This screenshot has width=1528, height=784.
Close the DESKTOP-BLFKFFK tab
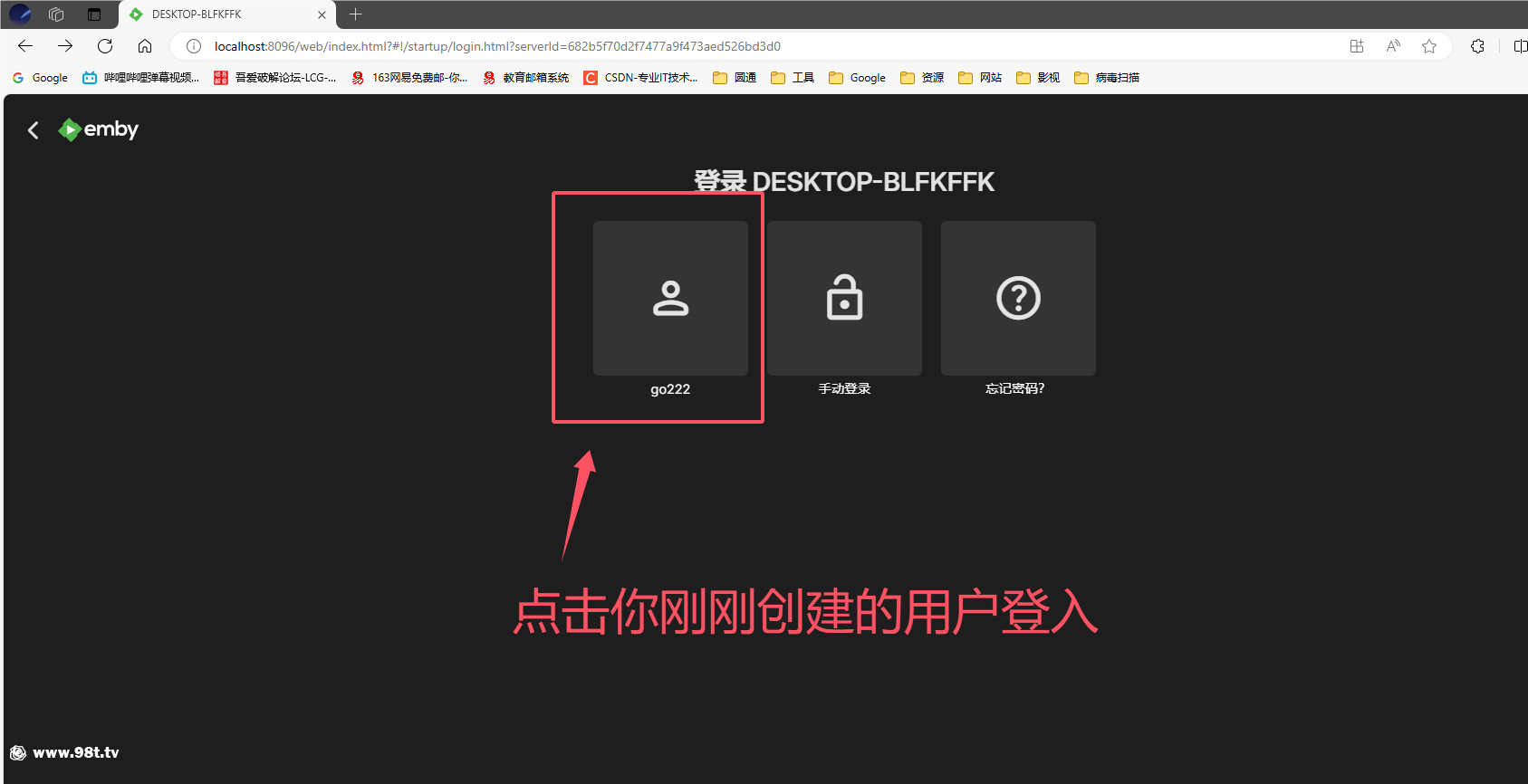pyautogui.click(x=322, y=14)
